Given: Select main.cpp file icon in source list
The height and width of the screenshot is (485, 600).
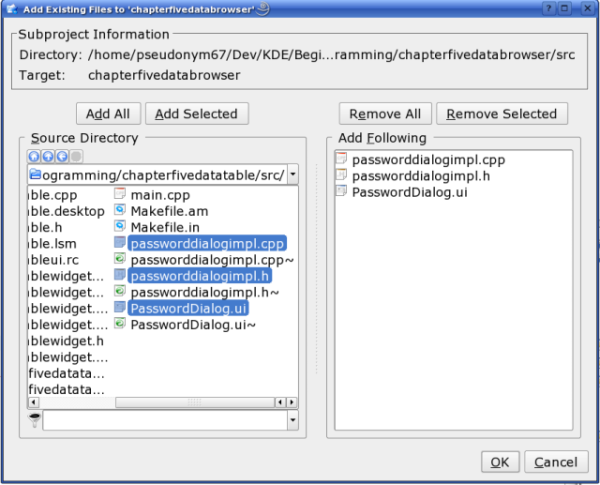Looking at the screenshot, I should tap(120, 194).
